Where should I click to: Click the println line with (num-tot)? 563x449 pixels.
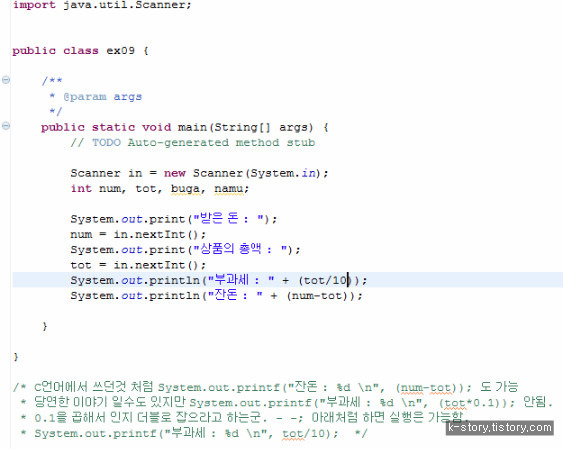217,295
